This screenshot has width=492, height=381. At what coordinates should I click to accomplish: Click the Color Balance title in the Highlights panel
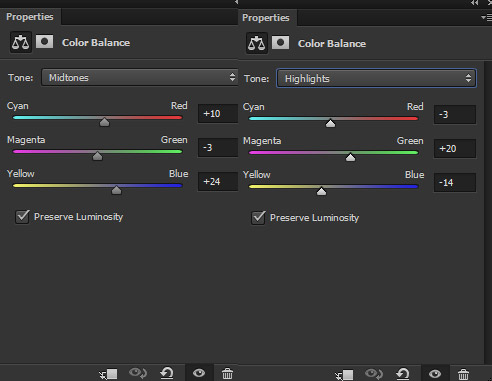(x=332, y=44)
